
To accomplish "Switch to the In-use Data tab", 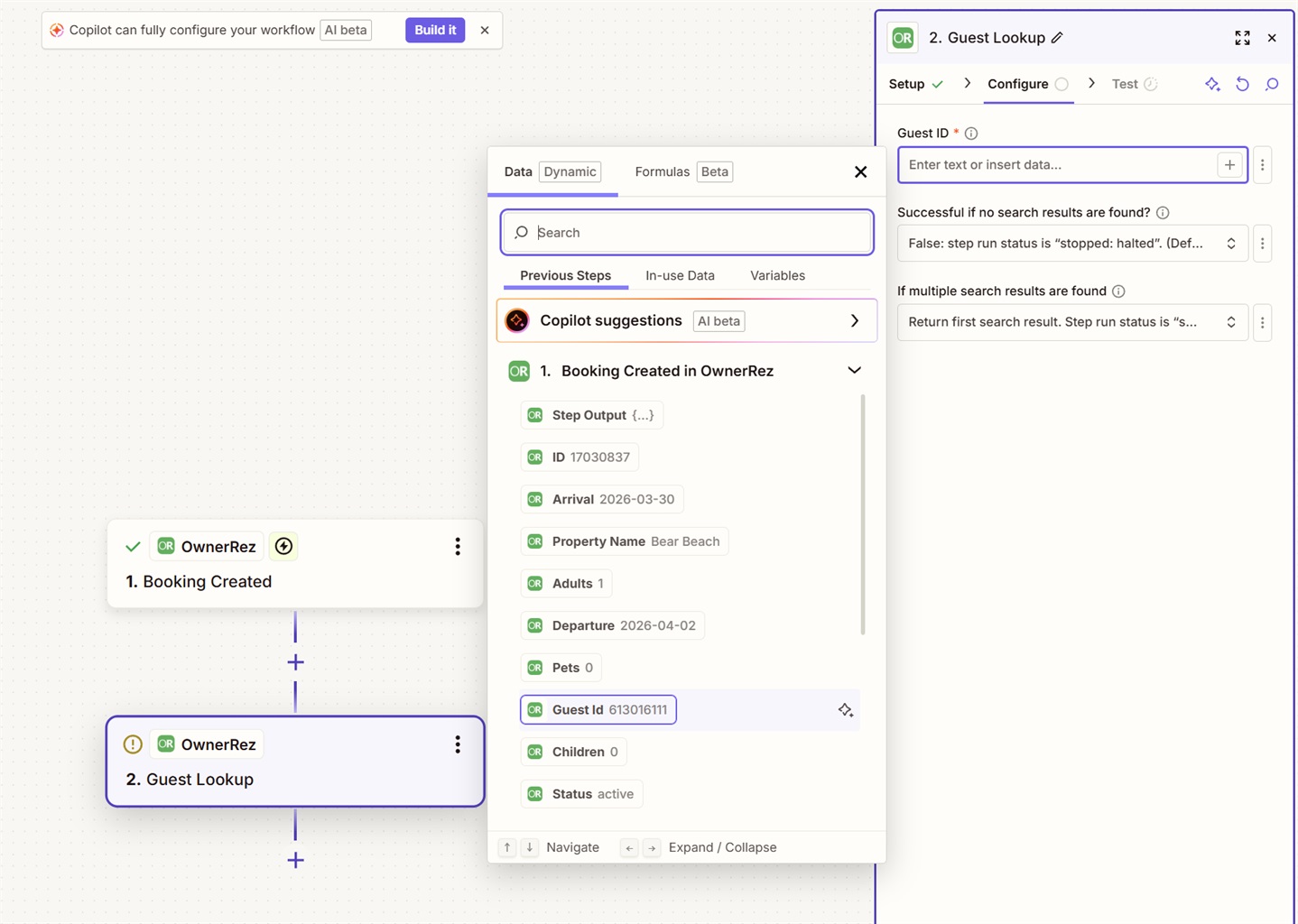I will (680, 276).
